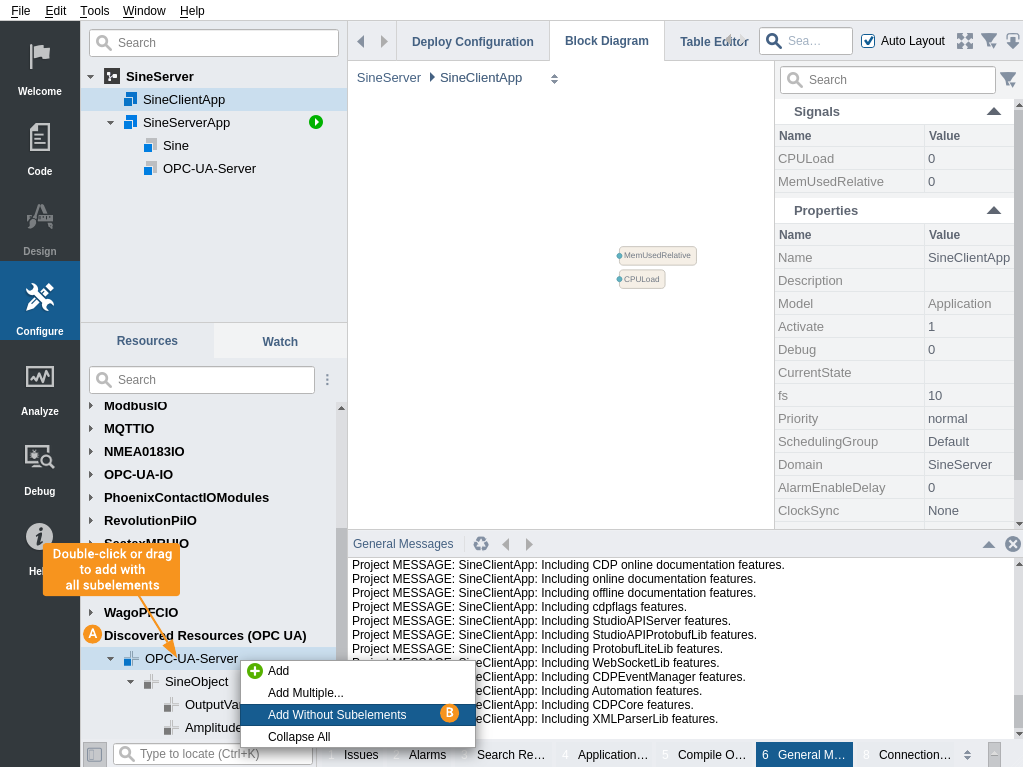The image size is (1023, 767).
Task: Click the MemUsedRelative signal block
Action: click(657, 255)
